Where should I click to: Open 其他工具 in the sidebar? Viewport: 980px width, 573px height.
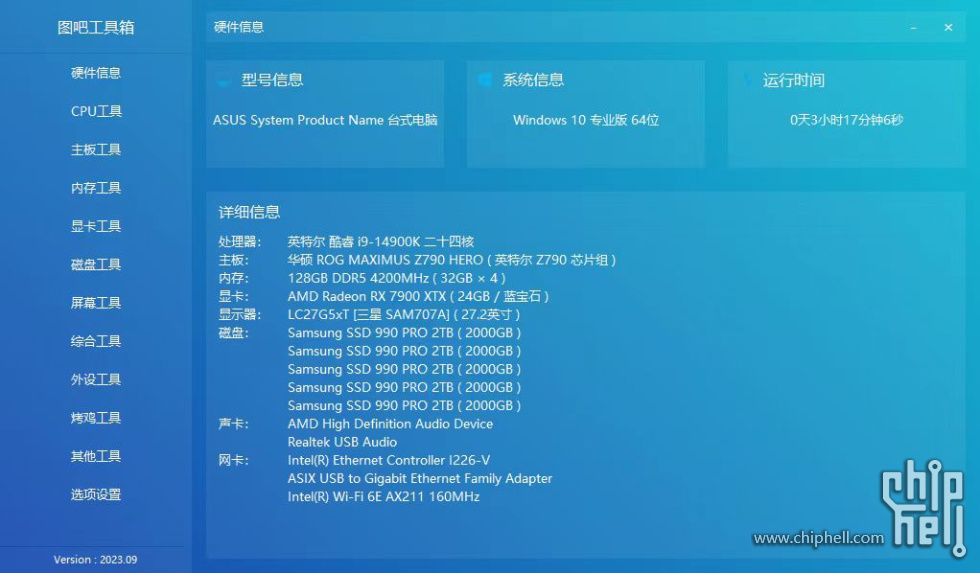[x=96, y=456]
